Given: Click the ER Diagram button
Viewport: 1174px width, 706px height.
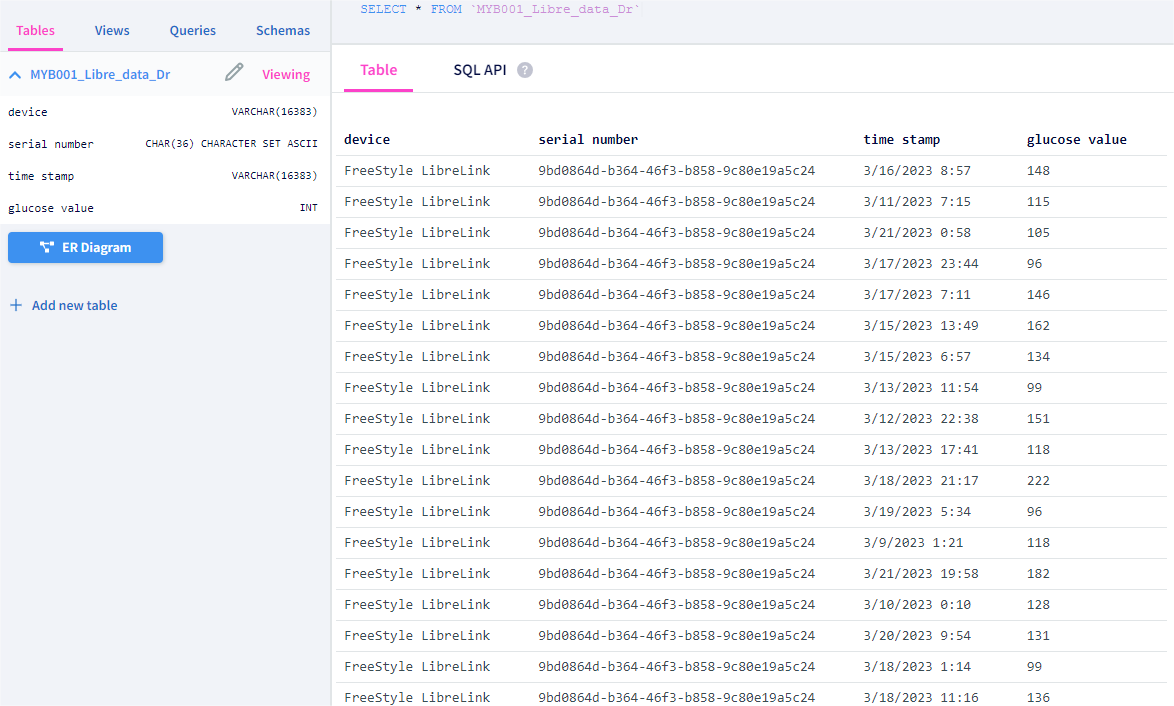Looking at the screenshot, I should tap(85, 248).
